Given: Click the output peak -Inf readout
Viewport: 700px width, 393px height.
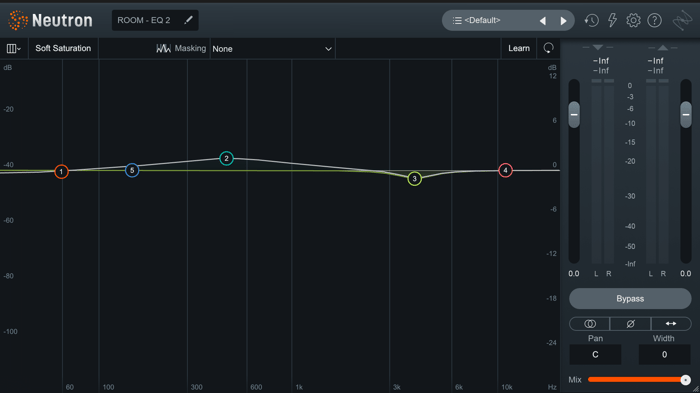Looking at the screenshot, I should click(x=655, y=61).
